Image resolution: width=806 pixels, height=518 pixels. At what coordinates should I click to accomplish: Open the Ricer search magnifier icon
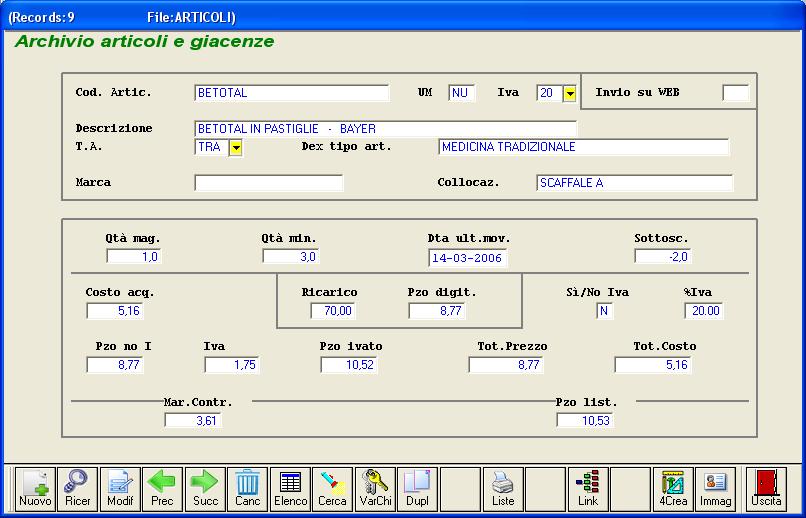[x=78, y=489]
